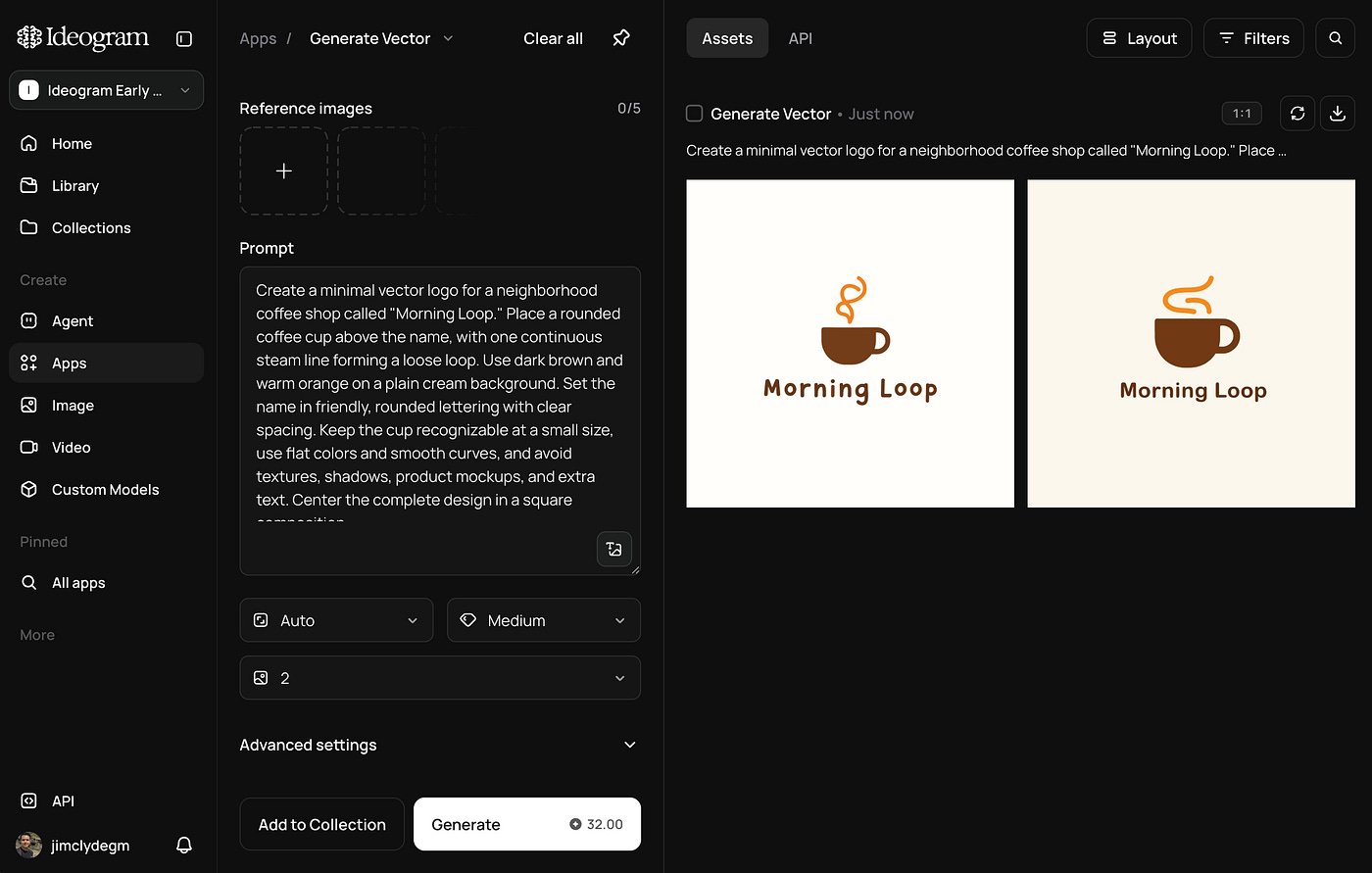This screenshot has width=1372, height=873.
Task: Open asset search
Action: (1336, 38)
